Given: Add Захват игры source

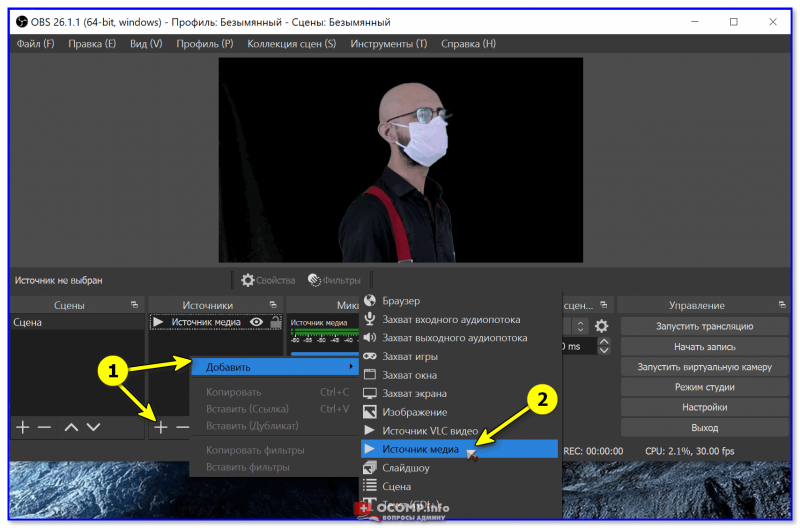Looking at the screenshot, I should coord(459,356).
